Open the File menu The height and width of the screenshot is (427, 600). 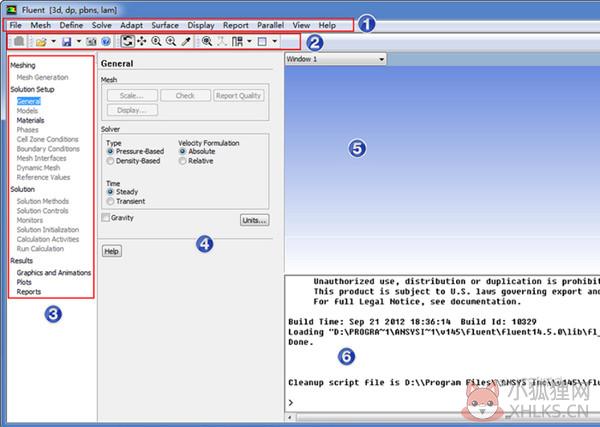point(15,25)
